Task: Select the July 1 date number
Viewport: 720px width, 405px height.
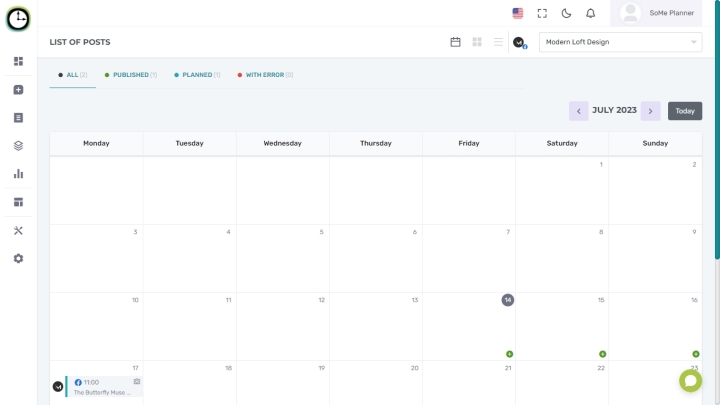Action: coord(601,164)
